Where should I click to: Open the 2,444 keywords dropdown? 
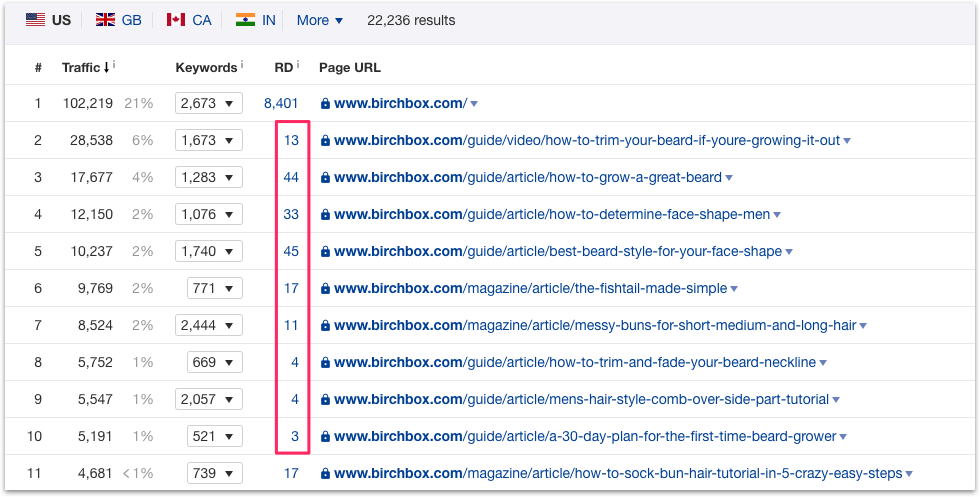(x=209, y=325)
